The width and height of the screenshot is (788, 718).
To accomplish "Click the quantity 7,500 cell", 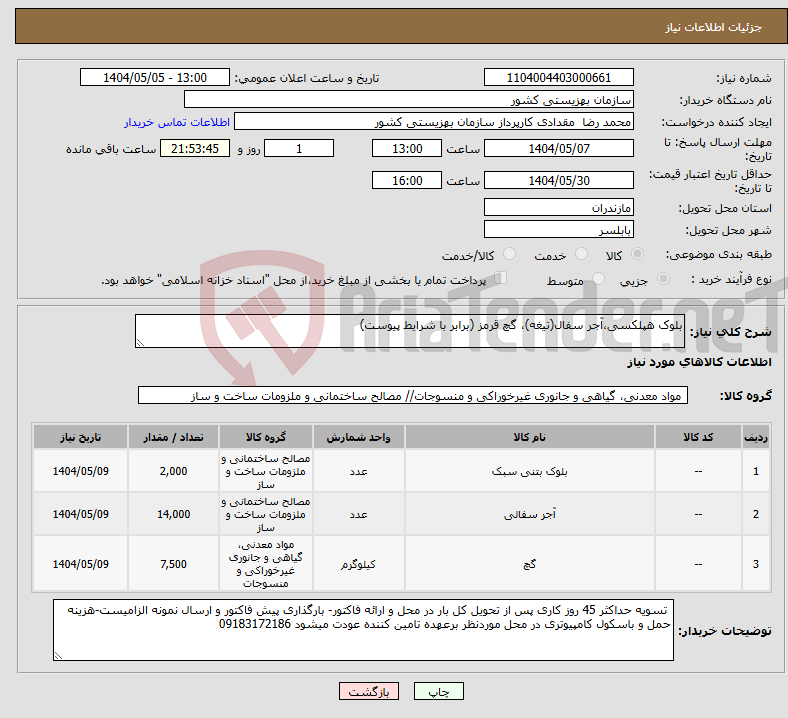I will coord(173,564).
